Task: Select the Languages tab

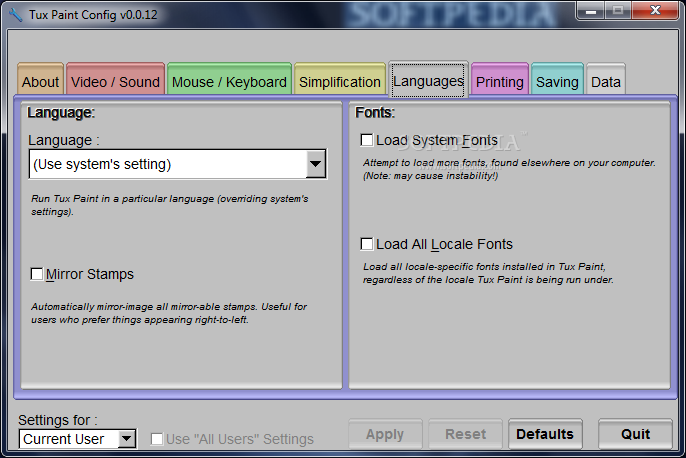Action: (x=428, y=80)
